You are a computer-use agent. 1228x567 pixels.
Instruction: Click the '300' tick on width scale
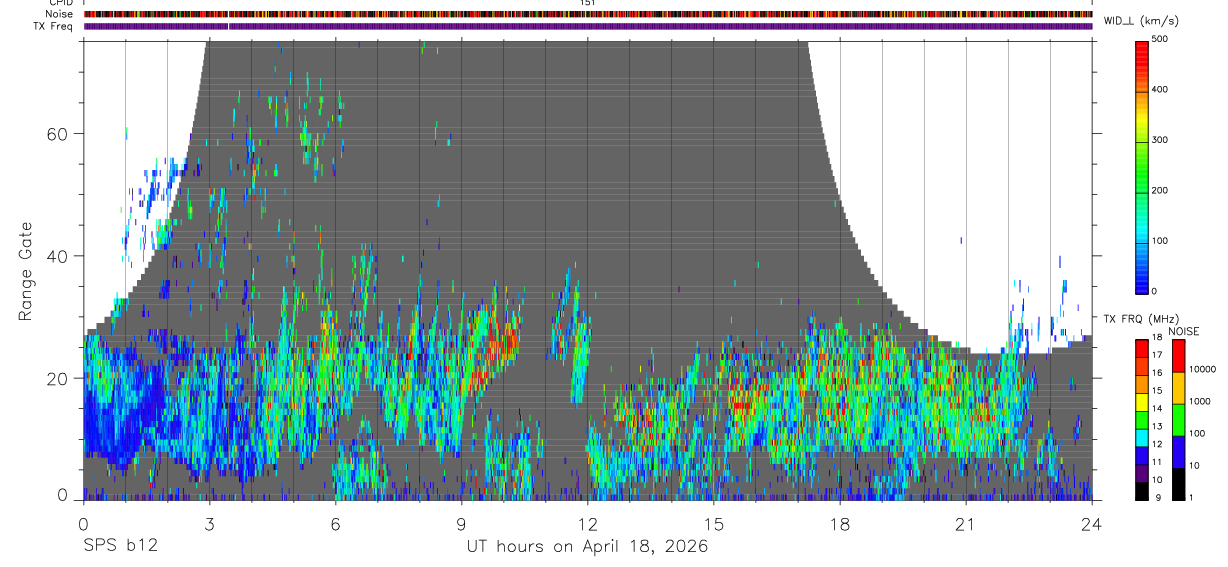(x=1160, y=141)
